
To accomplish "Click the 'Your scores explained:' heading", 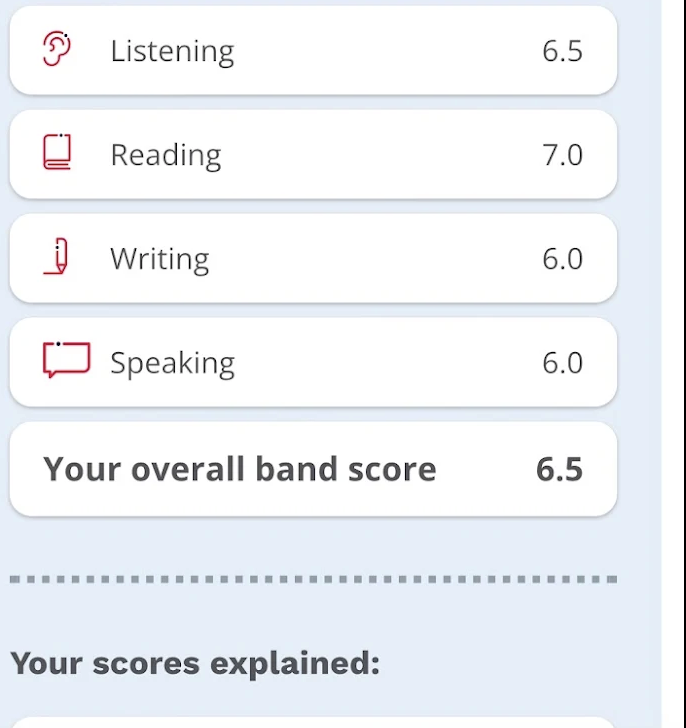I will click(x=195, y=663).
